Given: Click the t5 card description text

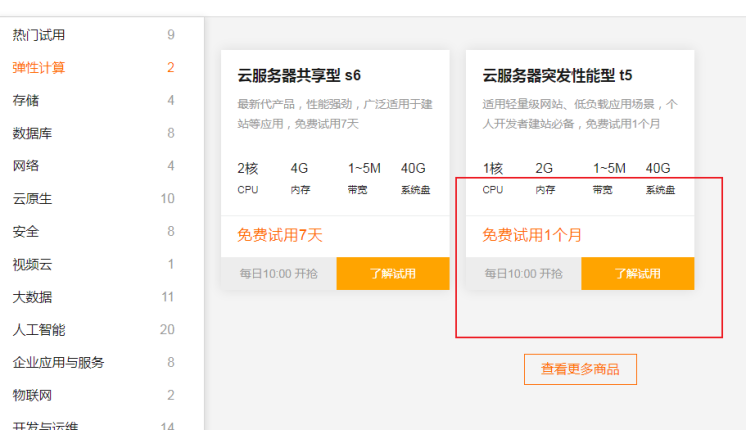Looking at the screenshot, I should pyautogui.click(x=580, y=114).
